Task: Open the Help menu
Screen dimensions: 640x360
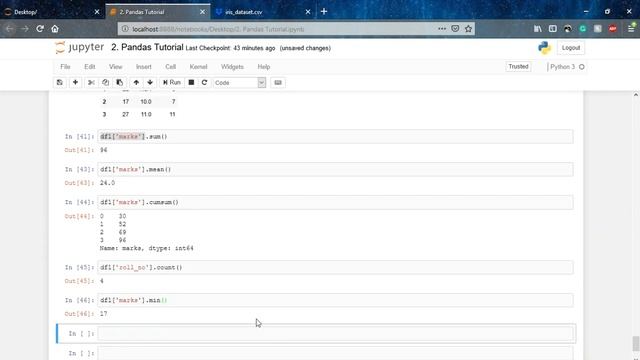Action: (264, 67)
